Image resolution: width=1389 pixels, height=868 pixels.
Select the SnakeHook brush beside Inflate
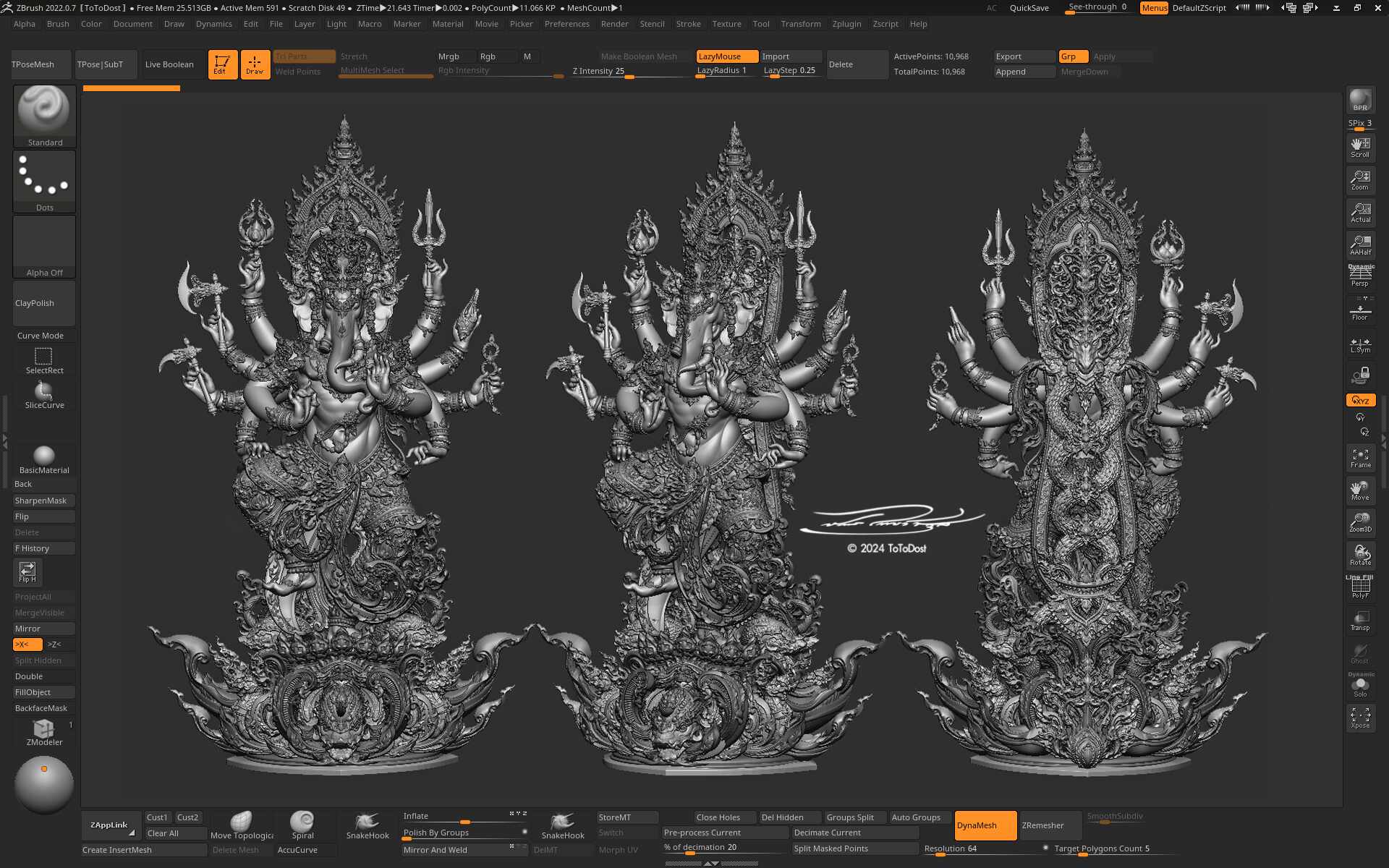point(563,825)
